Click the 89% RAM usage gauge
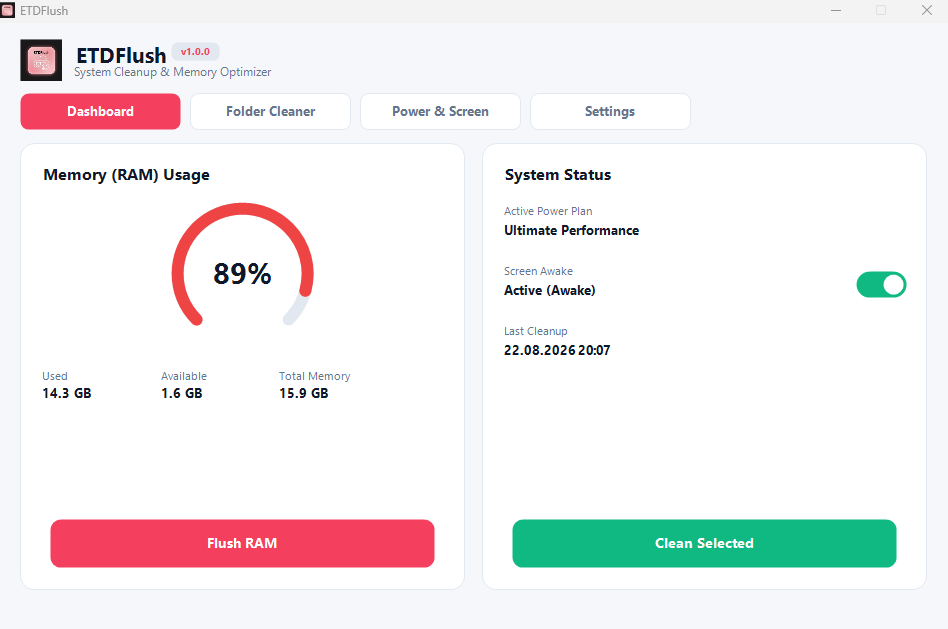This screenshot has height=629, width=948. pyautogui.click(x=242, y=266)
